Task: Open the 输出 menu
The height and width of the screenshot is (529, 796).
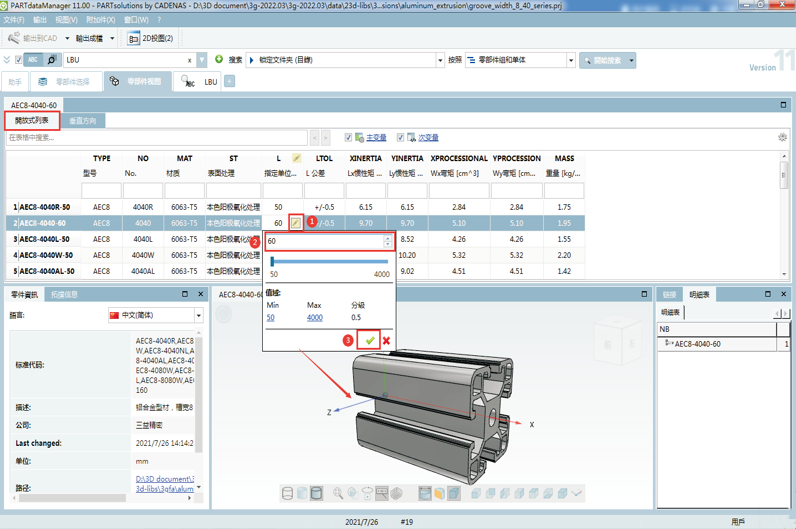Action: click(40, 20)
